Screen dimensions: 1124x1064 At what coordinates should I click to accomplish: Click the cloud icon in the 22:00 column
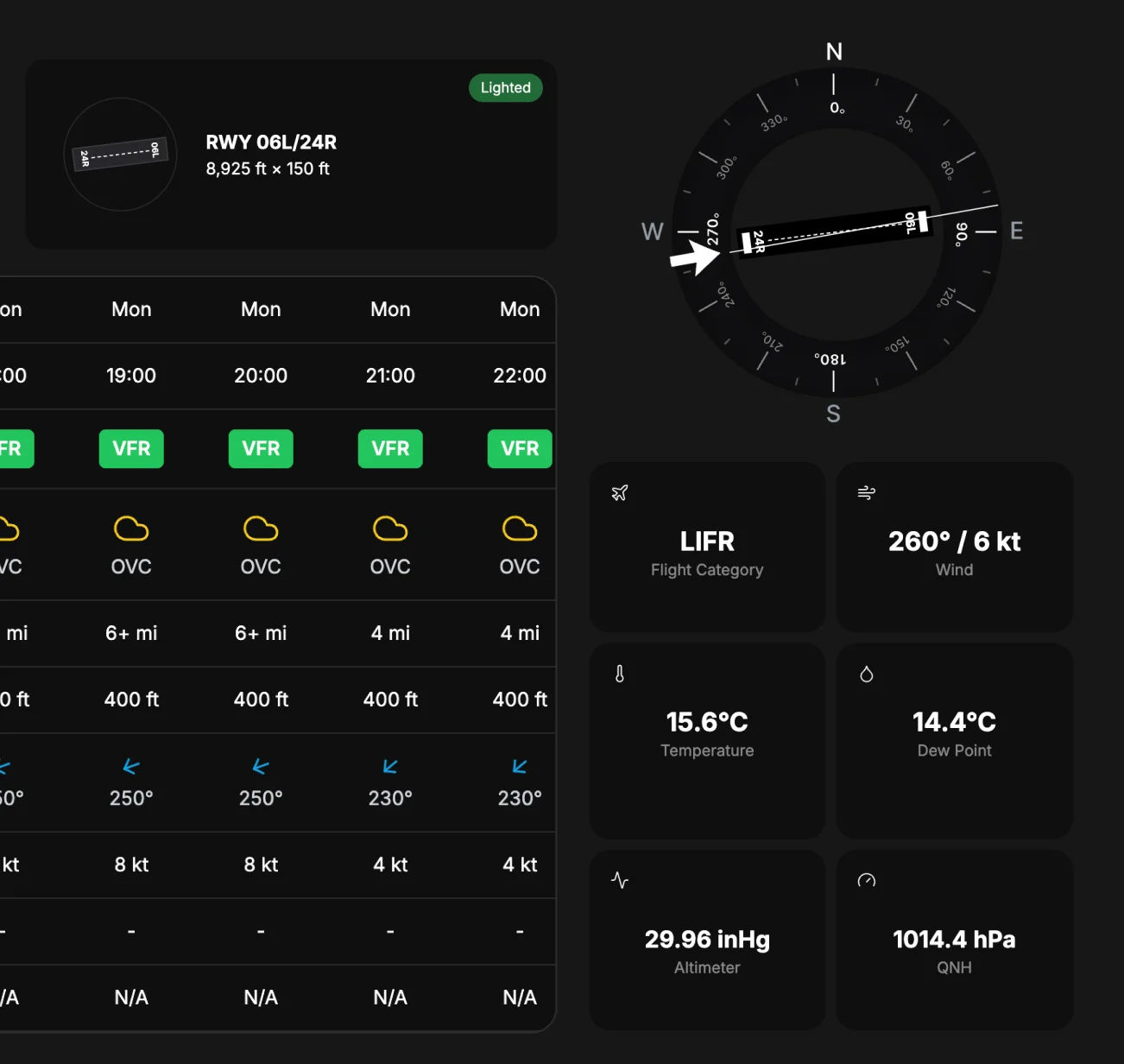pyautogui.click(x=520, y=529)
